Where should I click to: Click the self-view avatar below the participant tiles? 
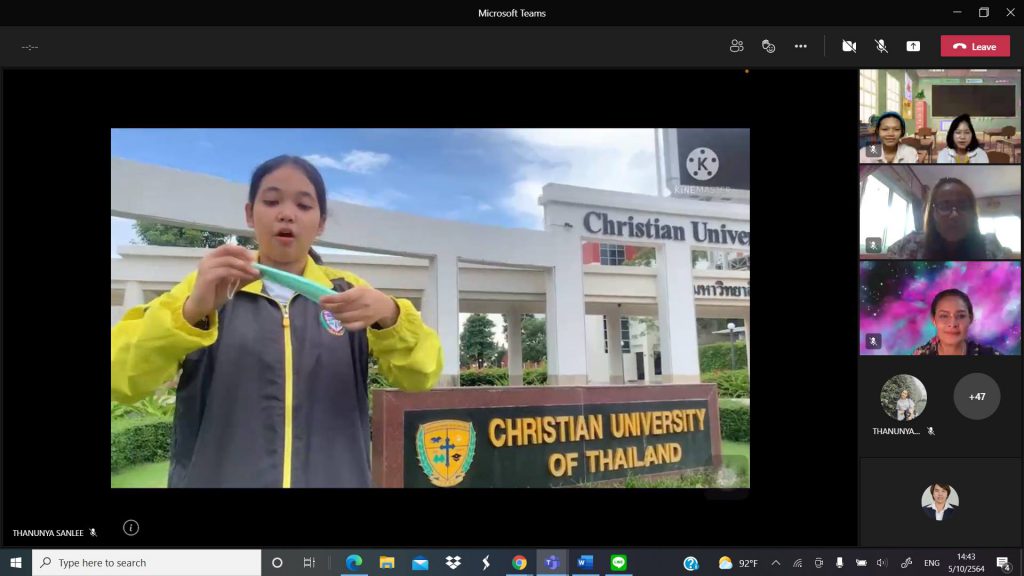point(940,501)
